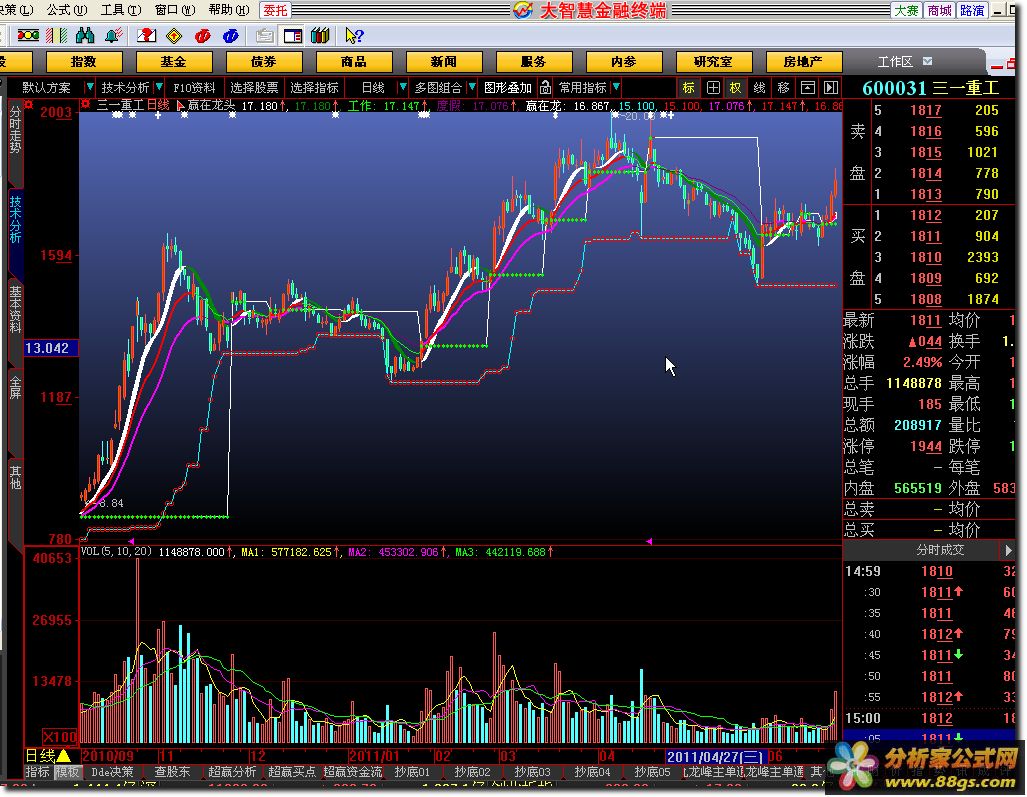Open the 窗口(W) menu

coord(175,10)
